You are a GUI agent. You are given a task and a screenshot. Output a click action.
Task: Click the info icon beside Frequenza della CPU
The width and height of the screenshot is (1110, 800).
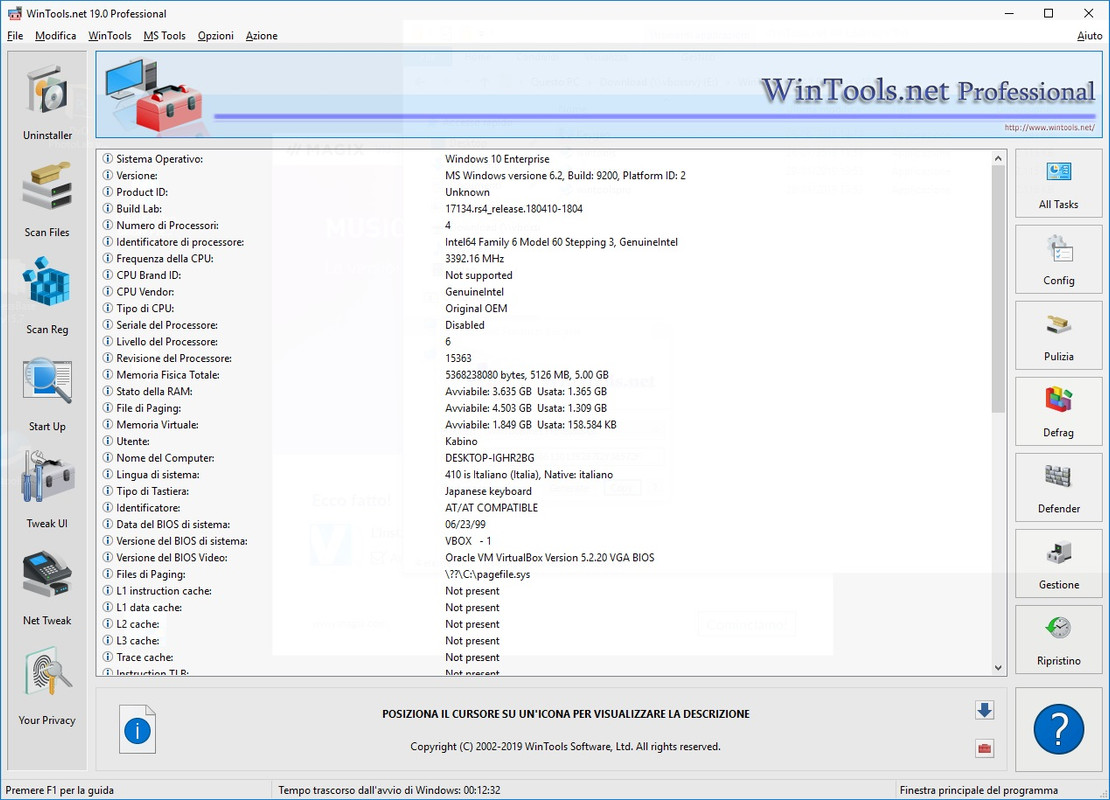coord(108,258)
